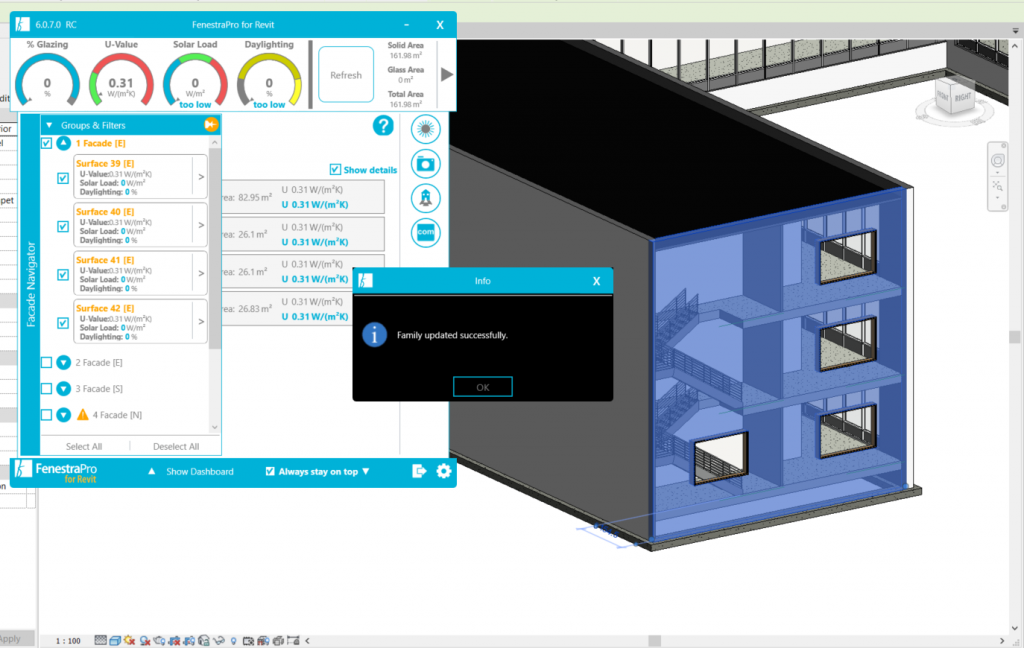Open the sun settings round icon
This screenshot has height=648, width=1024.
[x=426, y=129]
